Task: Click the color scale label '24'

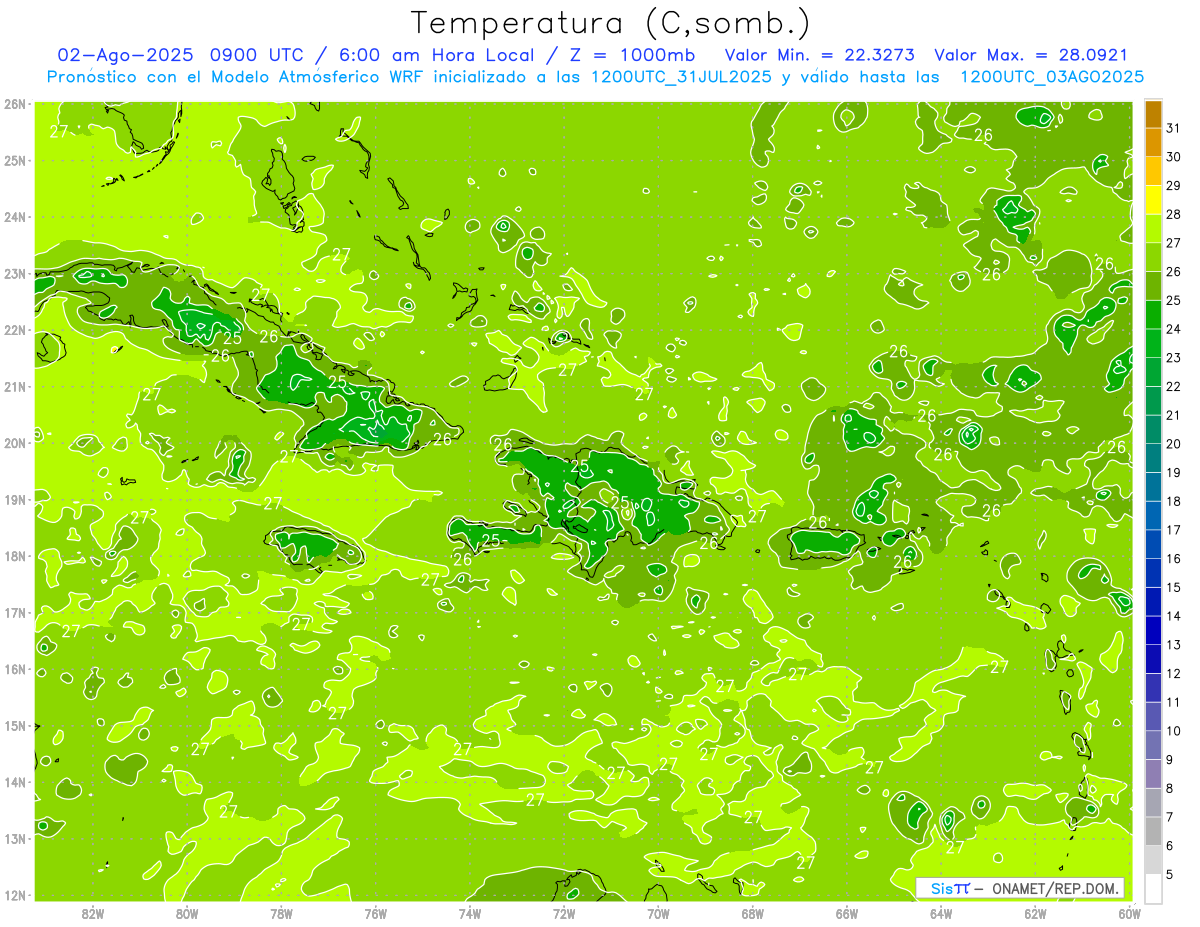Action: coord(1174,329)
